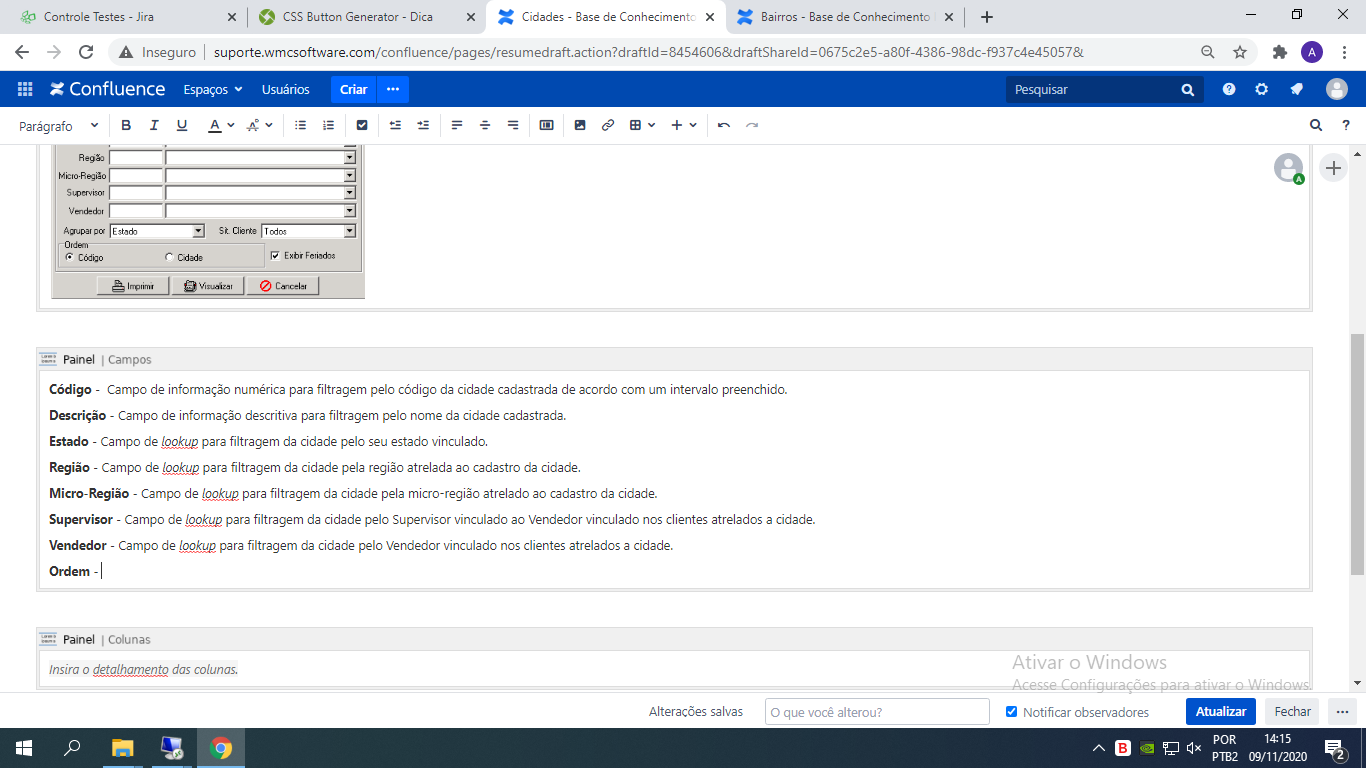Insert a task list checkbox

362,125
